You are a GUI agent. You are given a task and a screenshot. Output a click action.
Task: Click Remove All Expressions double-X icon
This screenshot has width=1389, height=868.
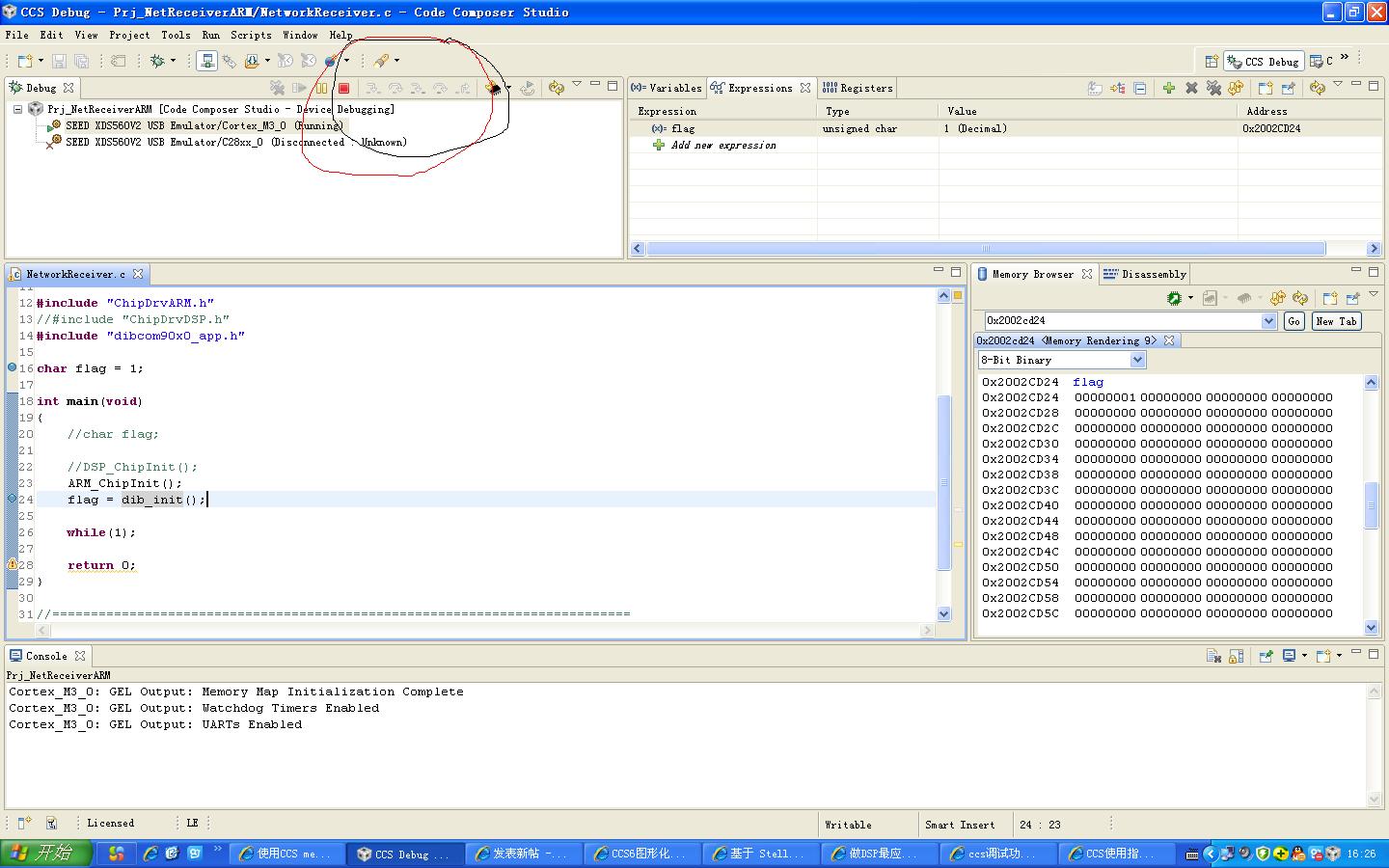point(1213,88)
